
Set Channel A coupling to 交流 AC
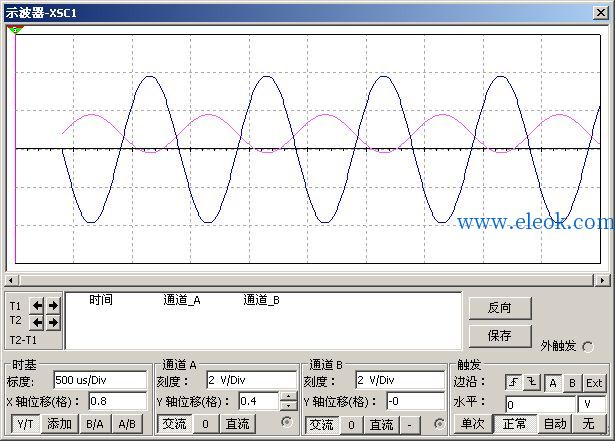tap(175, 424)
